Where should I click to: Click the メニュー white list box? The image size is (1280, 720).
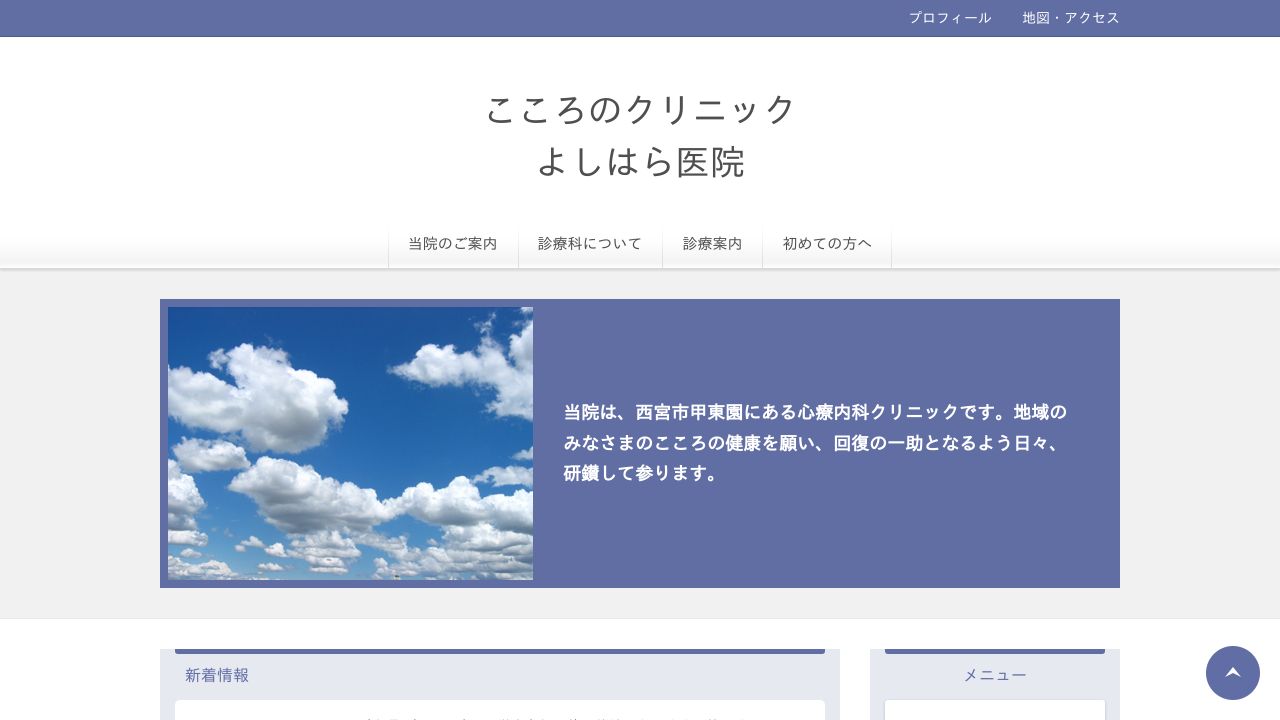click(x=994, y=712)
